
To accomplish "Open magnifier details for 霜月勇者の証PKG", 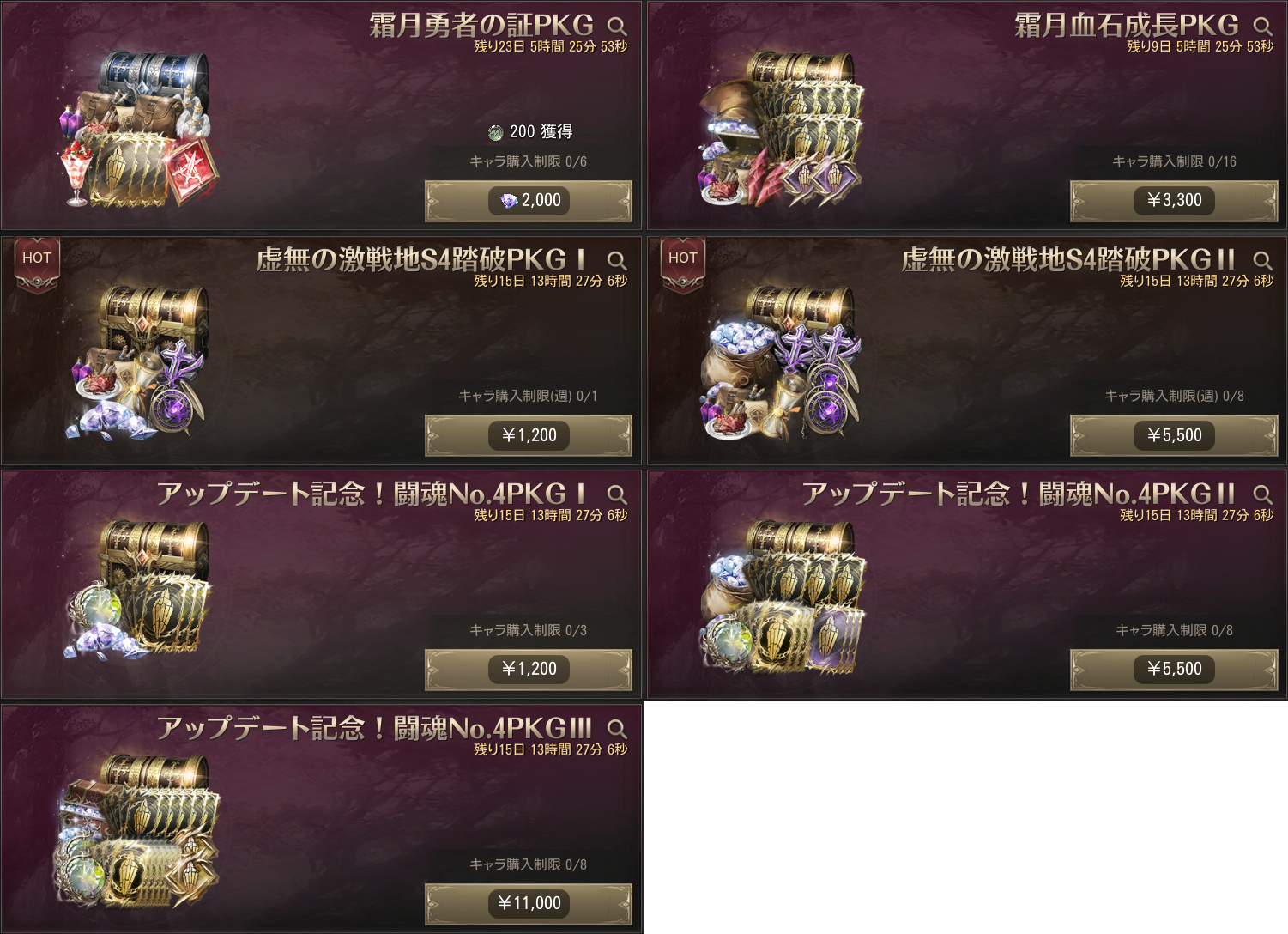I will 617,26.
